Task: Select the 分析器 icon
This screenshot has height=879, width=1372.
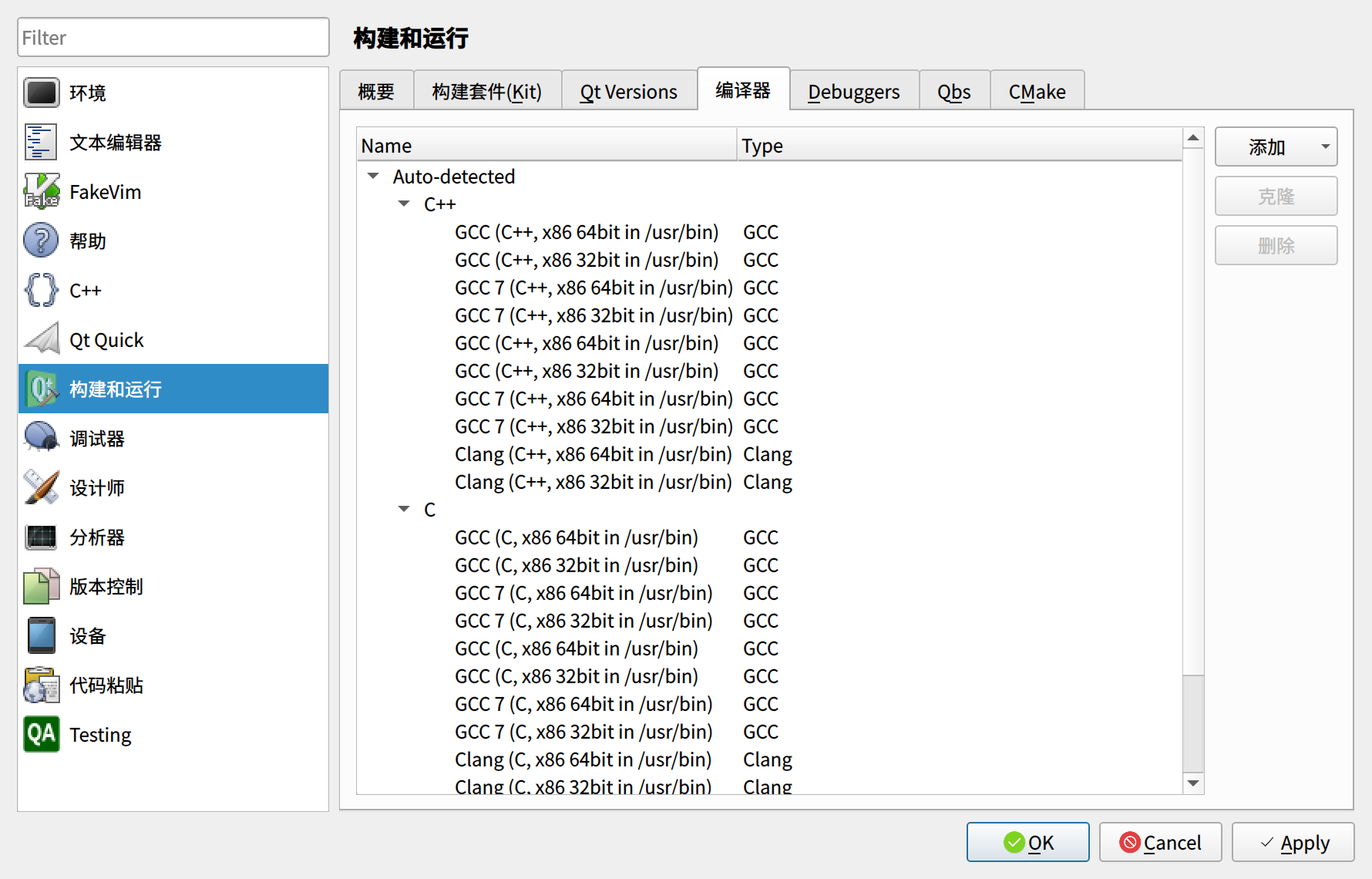Action: [x=41, y=537]
